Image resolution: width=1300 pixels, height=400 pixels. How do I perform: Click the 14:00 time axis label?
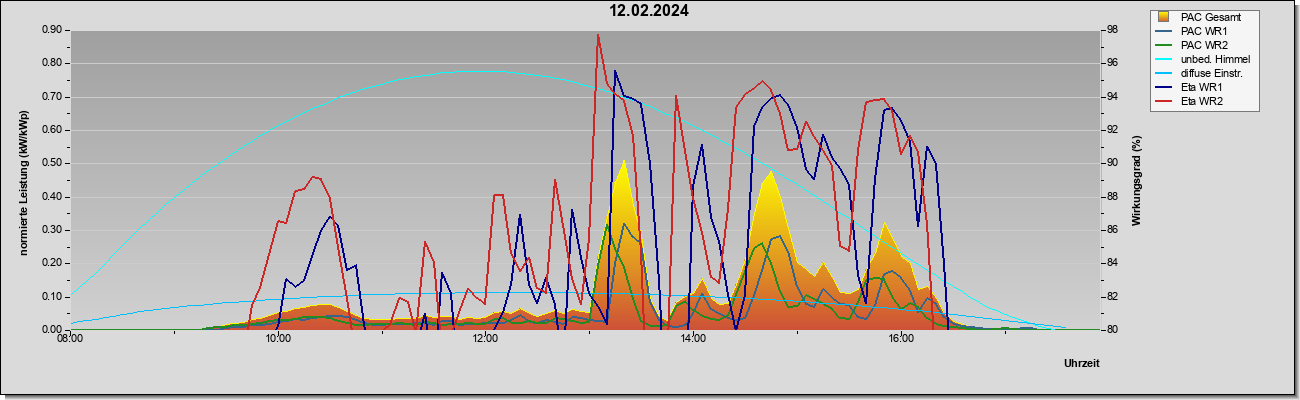[x=693, y=340]
